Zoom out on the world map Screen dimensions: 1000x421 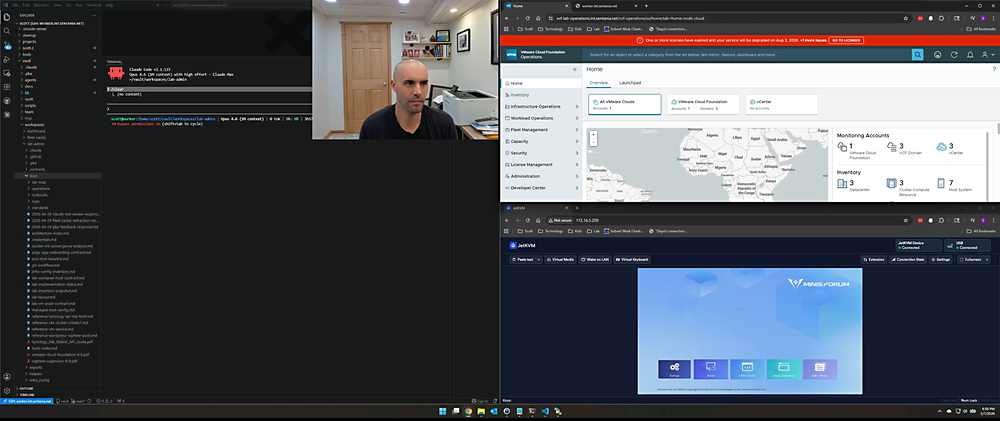click(594, 142)
